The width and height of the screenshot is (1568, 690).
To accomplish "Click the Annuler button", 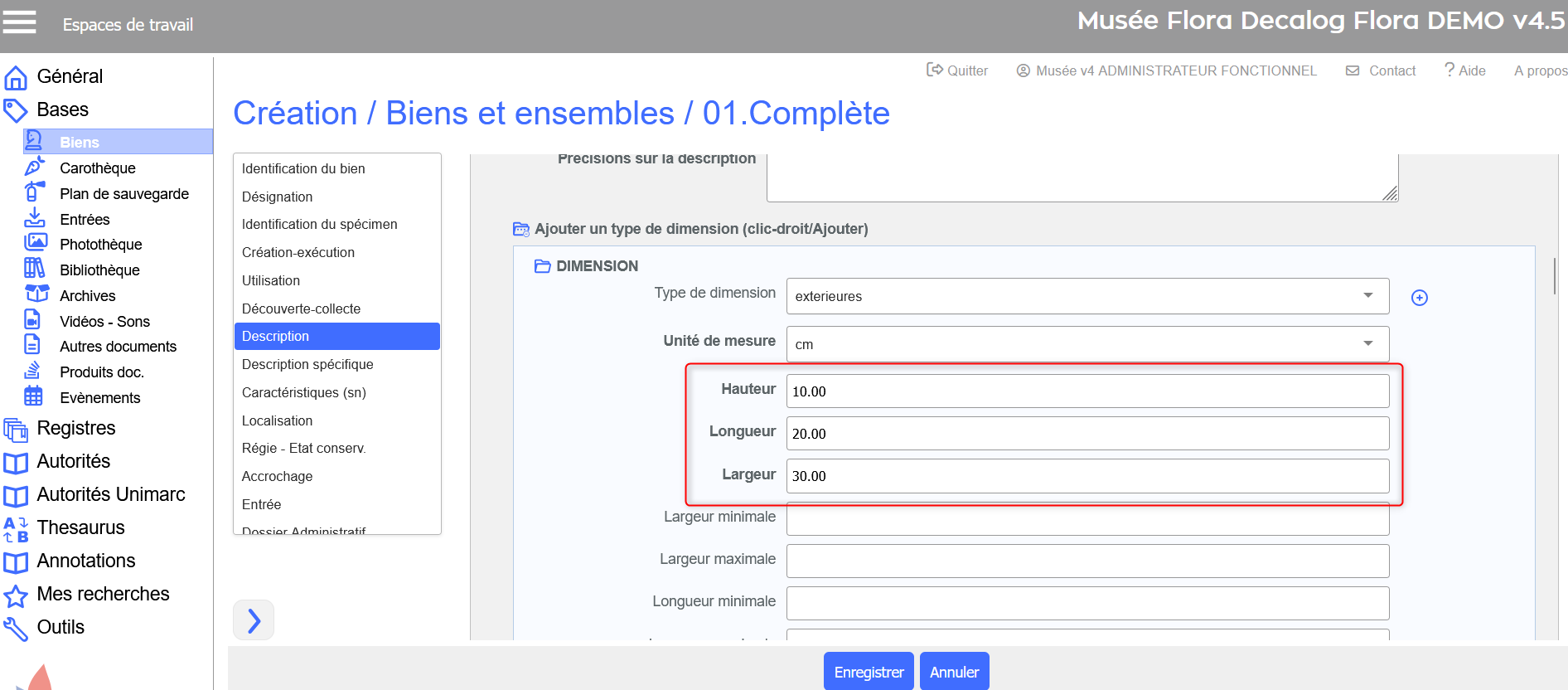I will [x=954, y=672].
